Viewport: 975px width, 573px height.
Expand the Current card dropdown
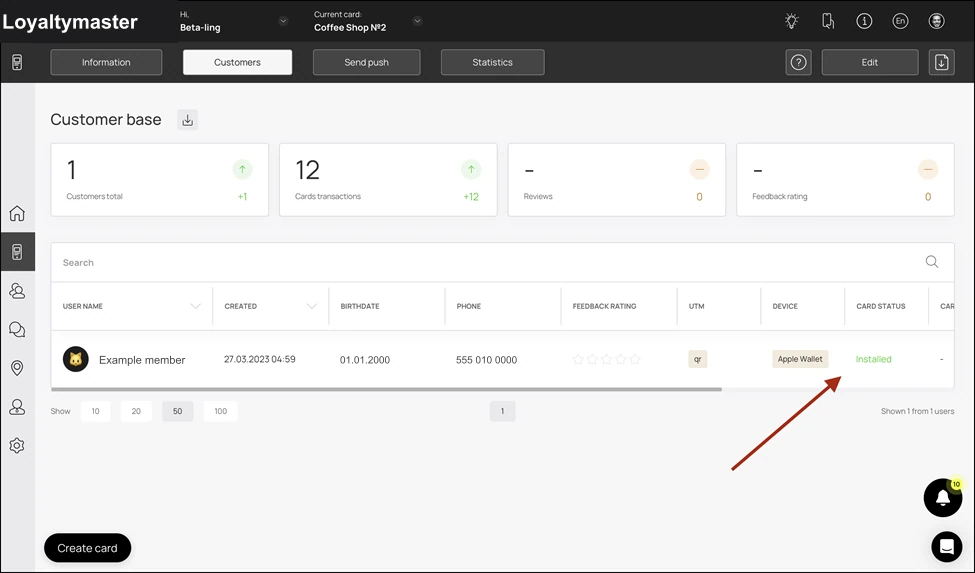pyautogui.click(x=417, y=21)
